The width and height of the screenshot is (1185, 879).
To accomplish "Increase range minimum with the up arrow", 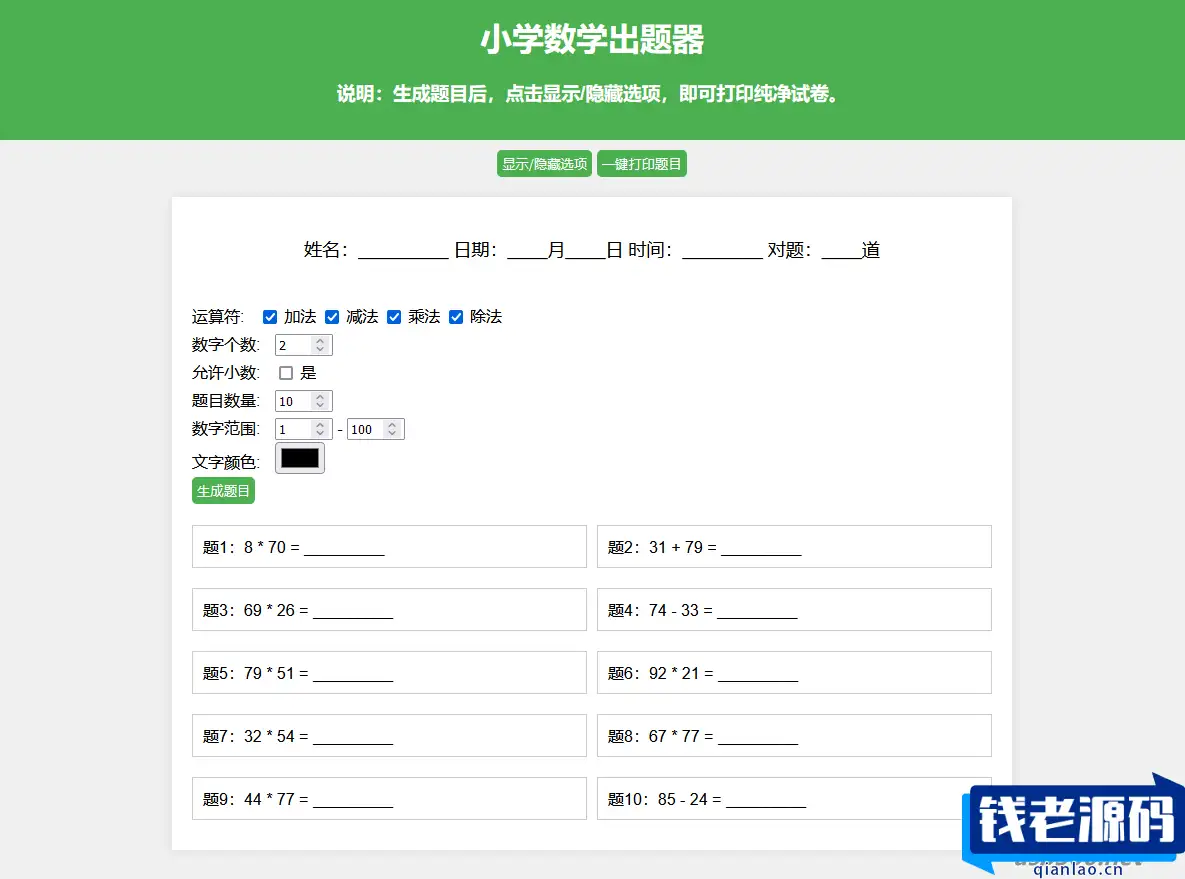I will tap(320, 425).
